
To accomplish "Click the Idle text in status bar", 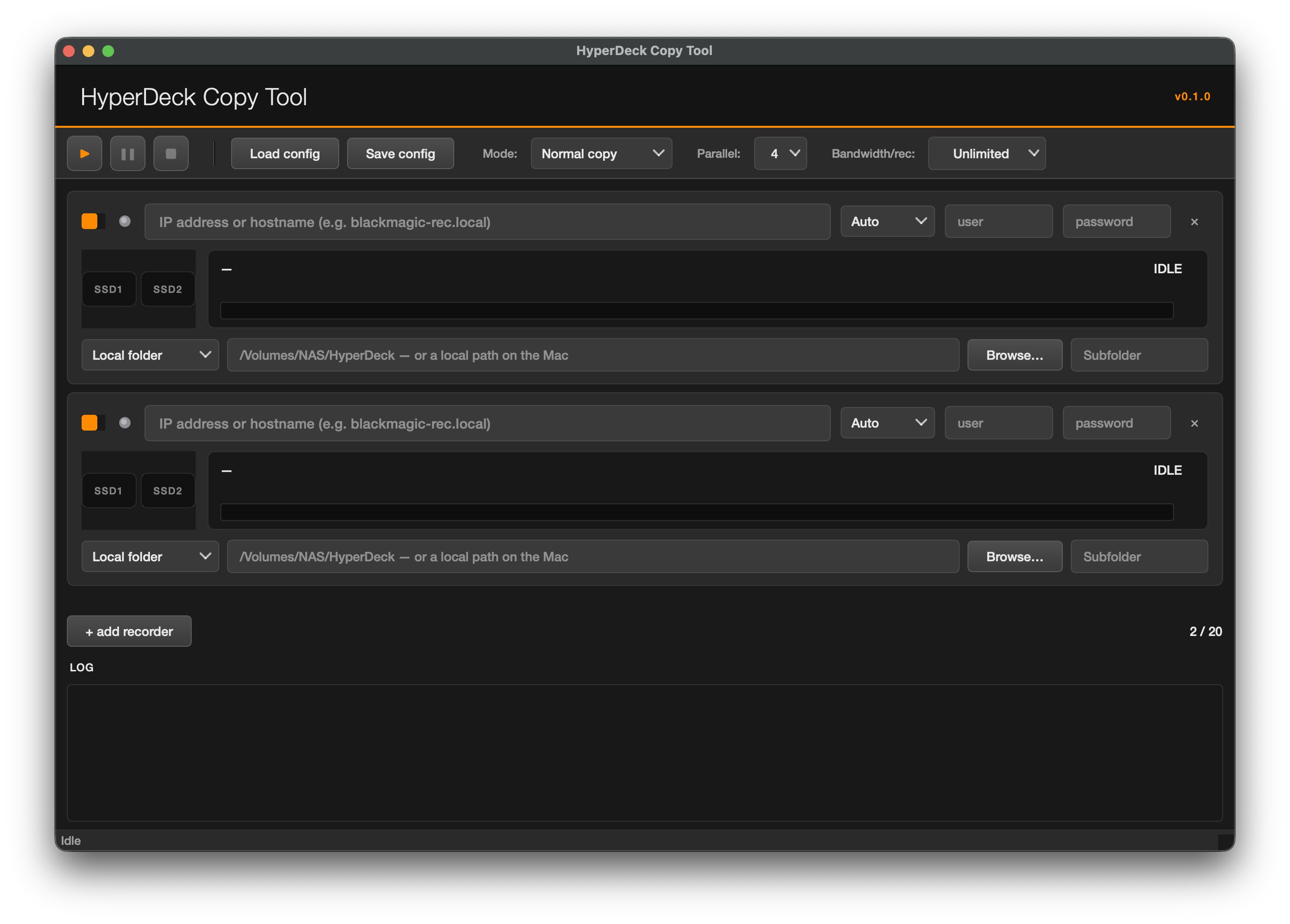I will click(71, 840).
